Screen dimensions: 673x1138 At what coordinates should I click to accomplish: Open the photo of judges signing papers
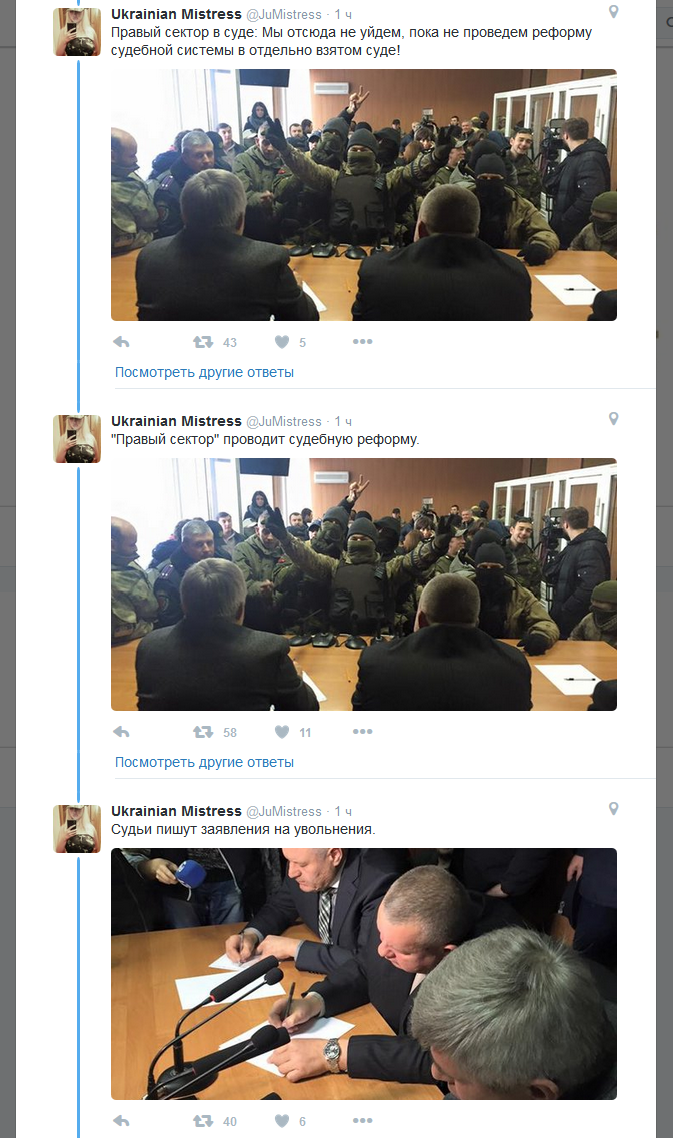tap(364, 974)
